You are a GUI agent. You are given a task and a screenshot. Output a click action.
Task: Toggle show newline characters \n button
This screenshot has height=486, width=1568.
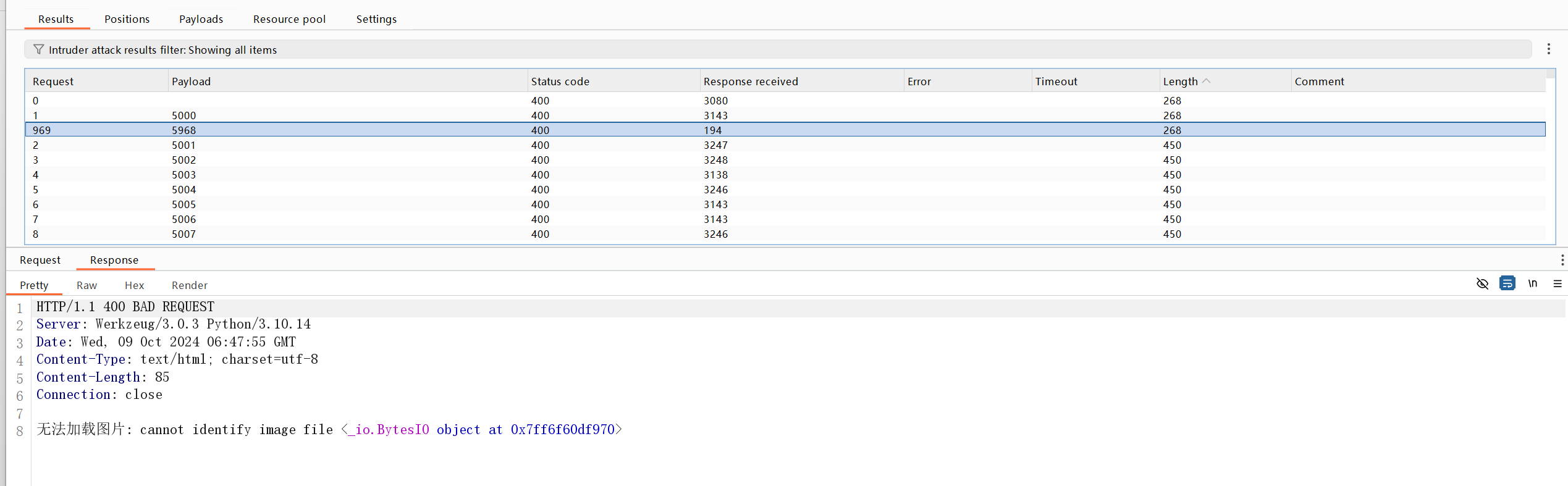pos(1532,283)
